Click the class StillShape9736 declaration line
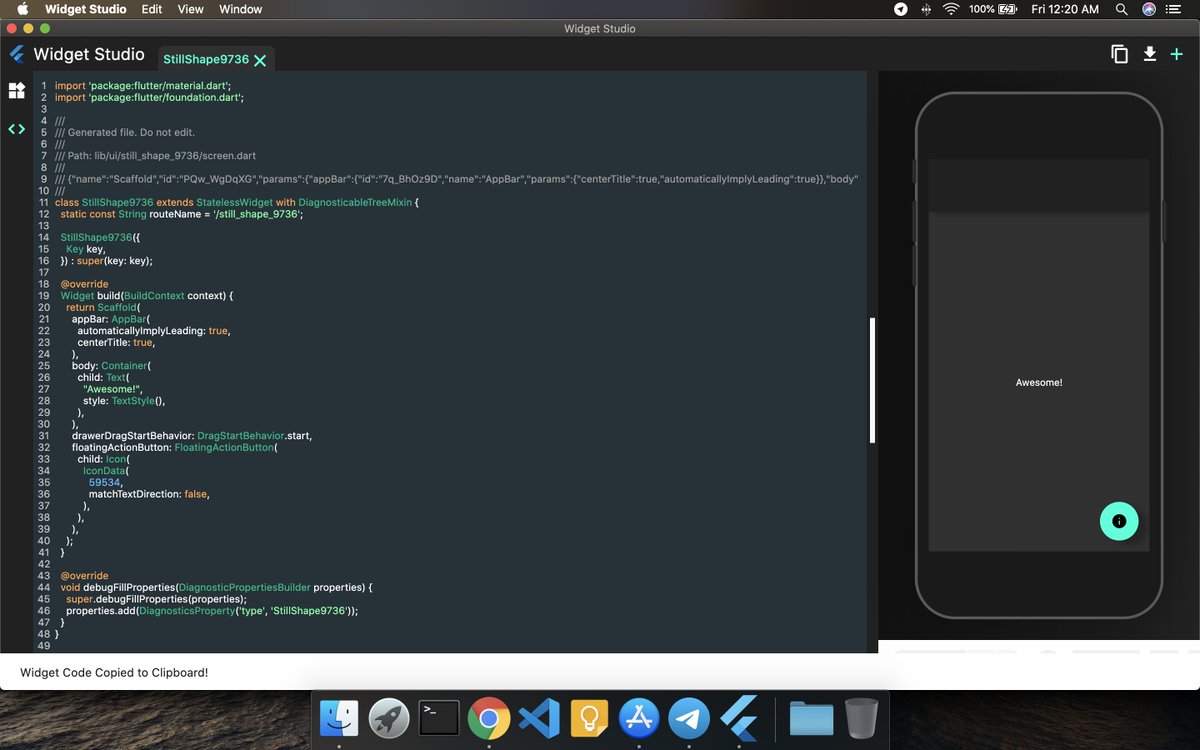The height and width of the screenshot is (750, 1200). click(236, 202)
